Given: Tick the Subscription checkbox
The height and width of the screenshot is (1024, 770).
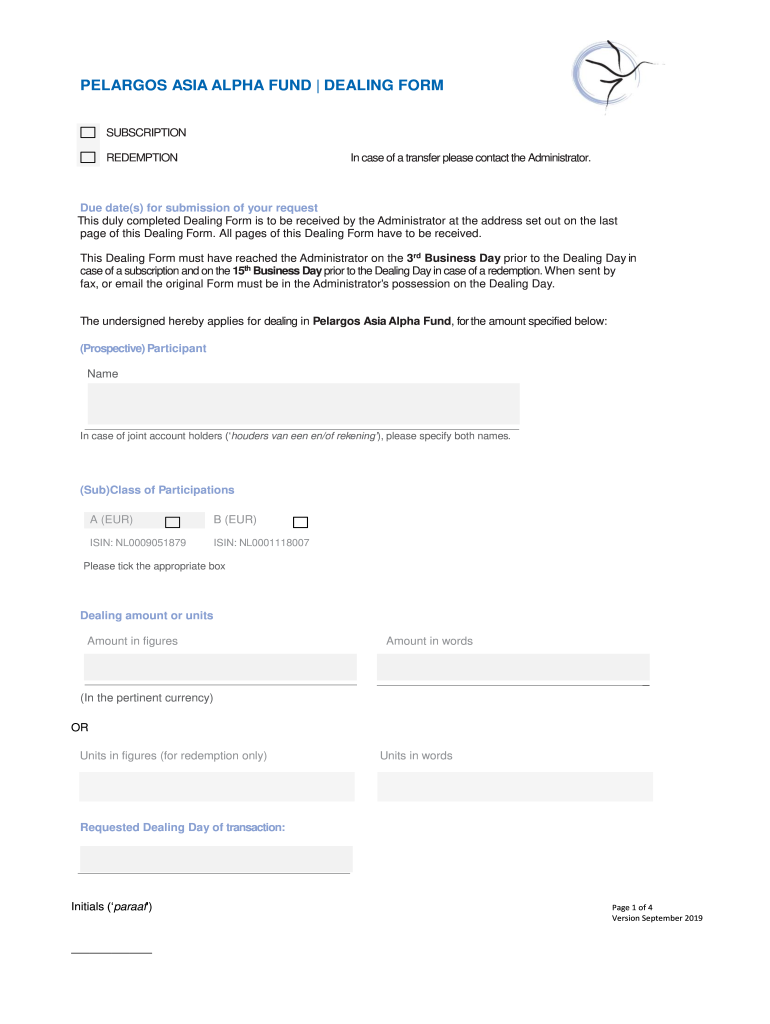Looking at the screenshot, I should [x=88, y=132].
